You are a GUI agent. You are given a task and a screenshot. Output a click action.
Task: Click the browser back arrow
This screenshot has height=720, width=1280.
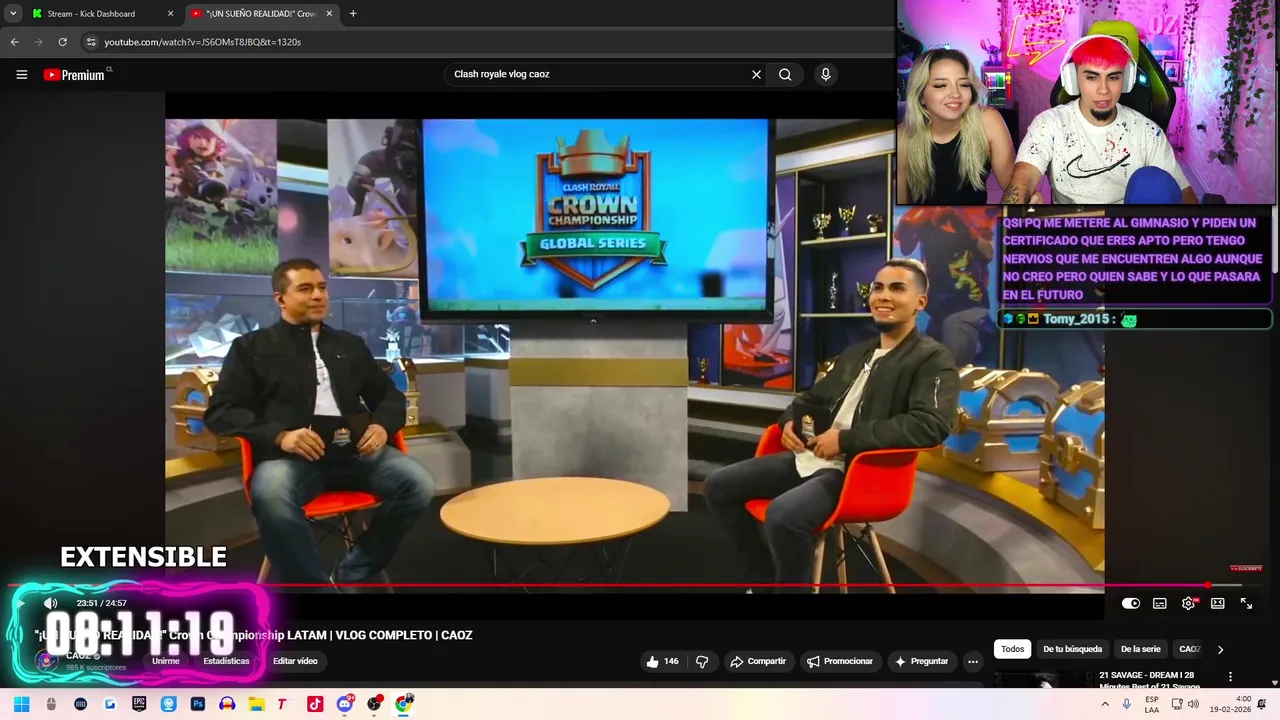(x=14, y=42)
